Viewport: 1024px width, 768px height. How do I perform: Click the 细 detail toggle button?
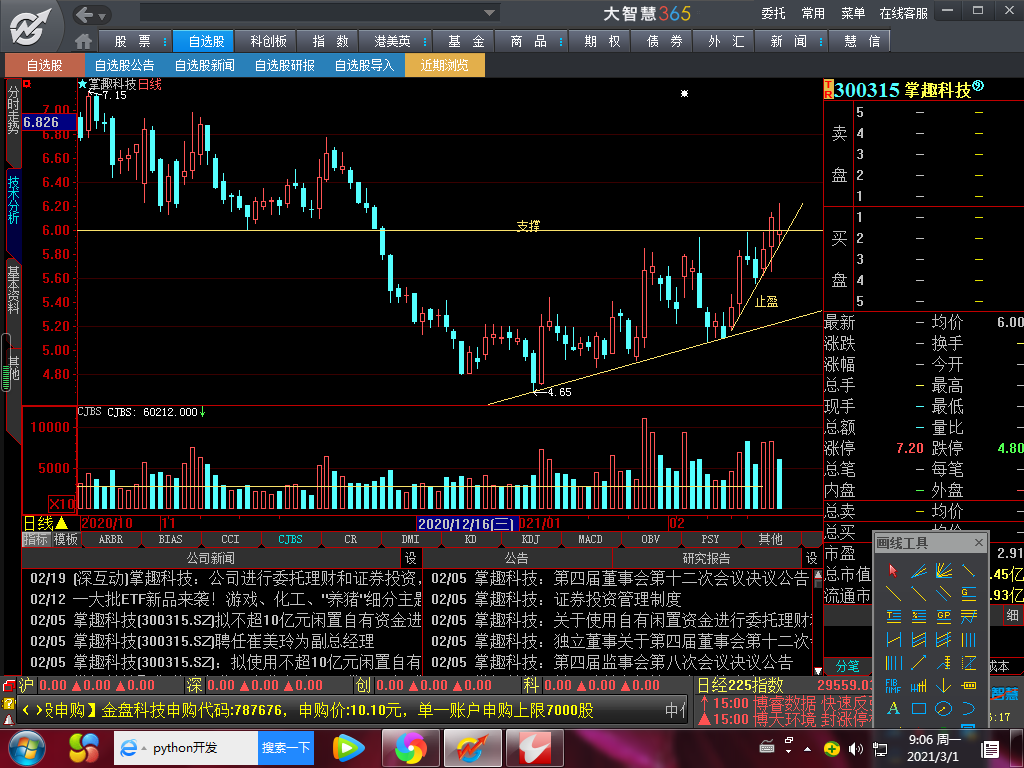[x=1012, y=615]
